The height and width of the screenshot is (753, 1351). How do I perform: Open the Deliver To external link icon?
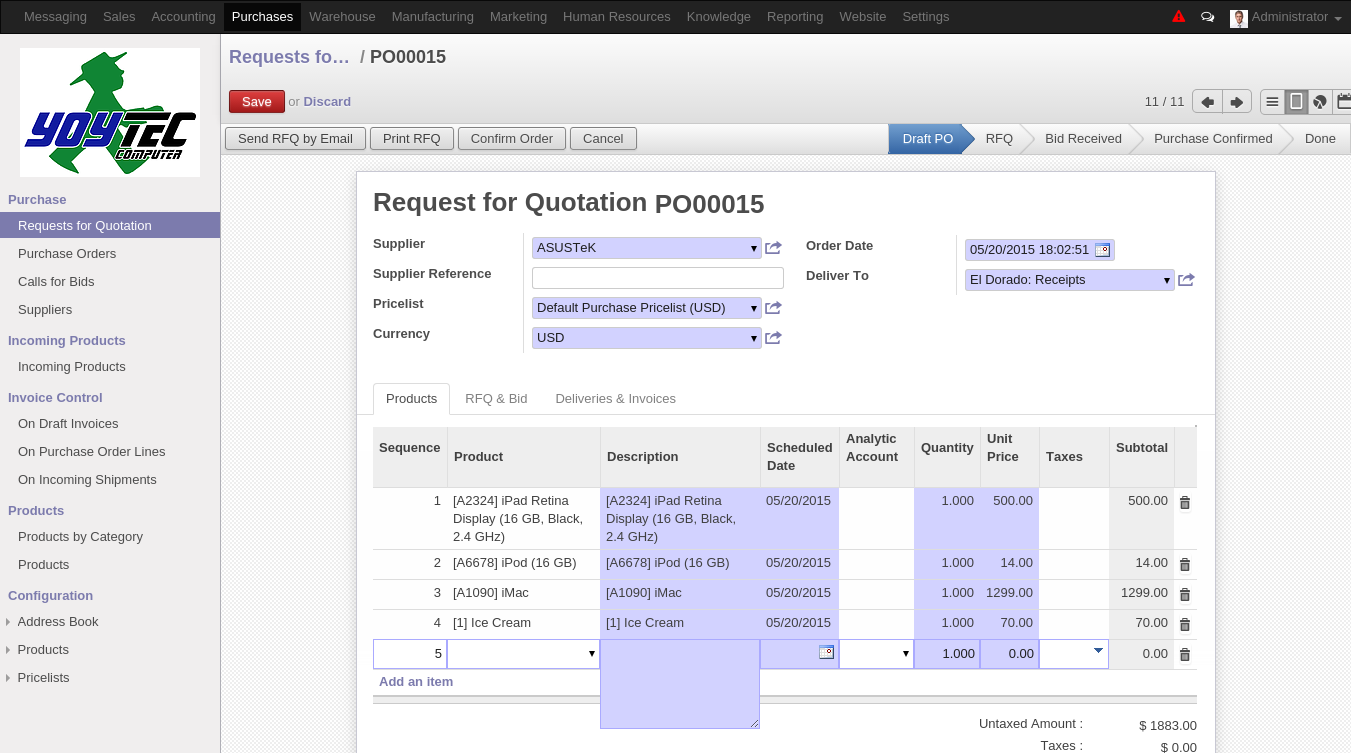click(x=1186, y=280)
